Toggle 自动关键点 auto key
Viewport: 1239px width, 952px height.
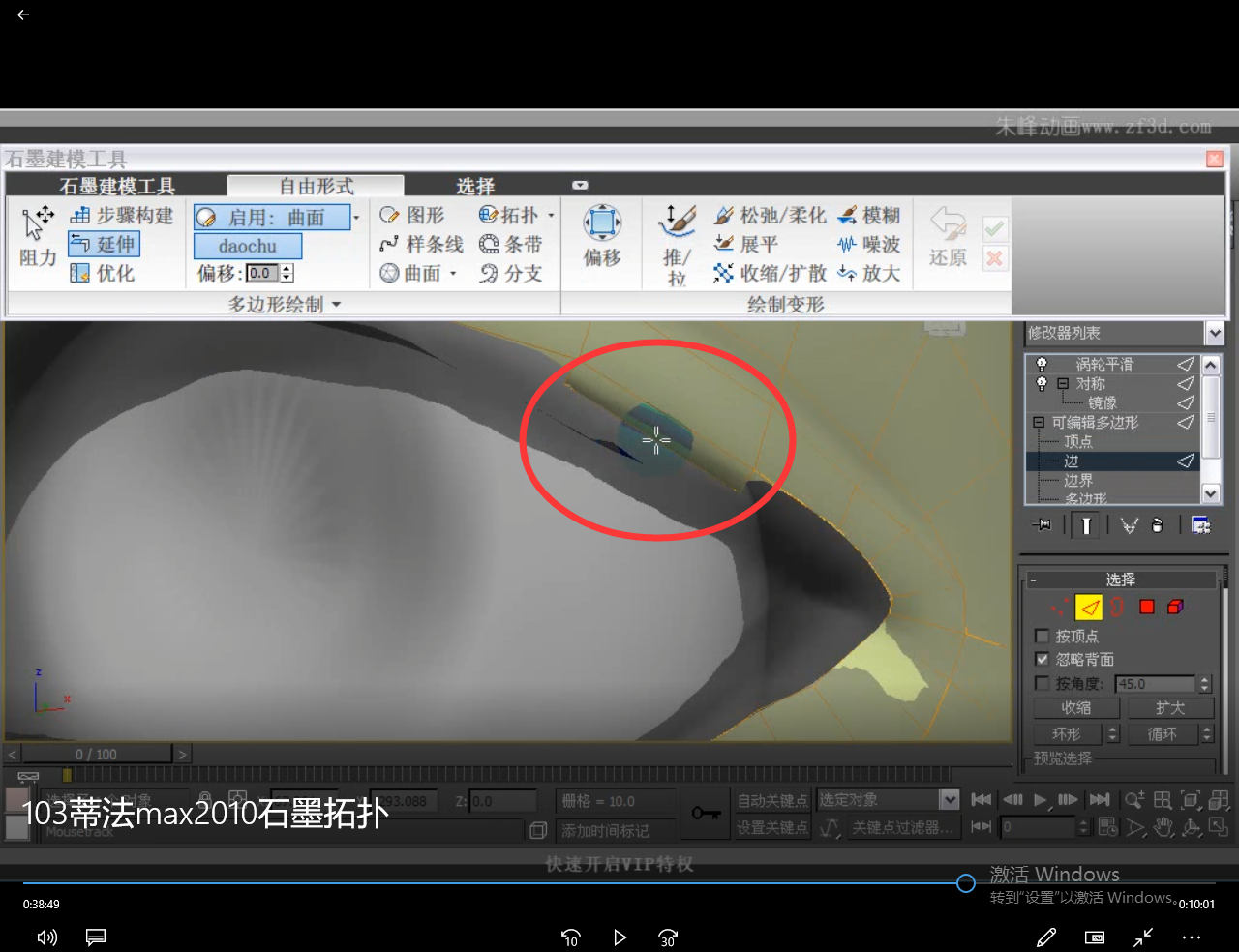point(771,800)
